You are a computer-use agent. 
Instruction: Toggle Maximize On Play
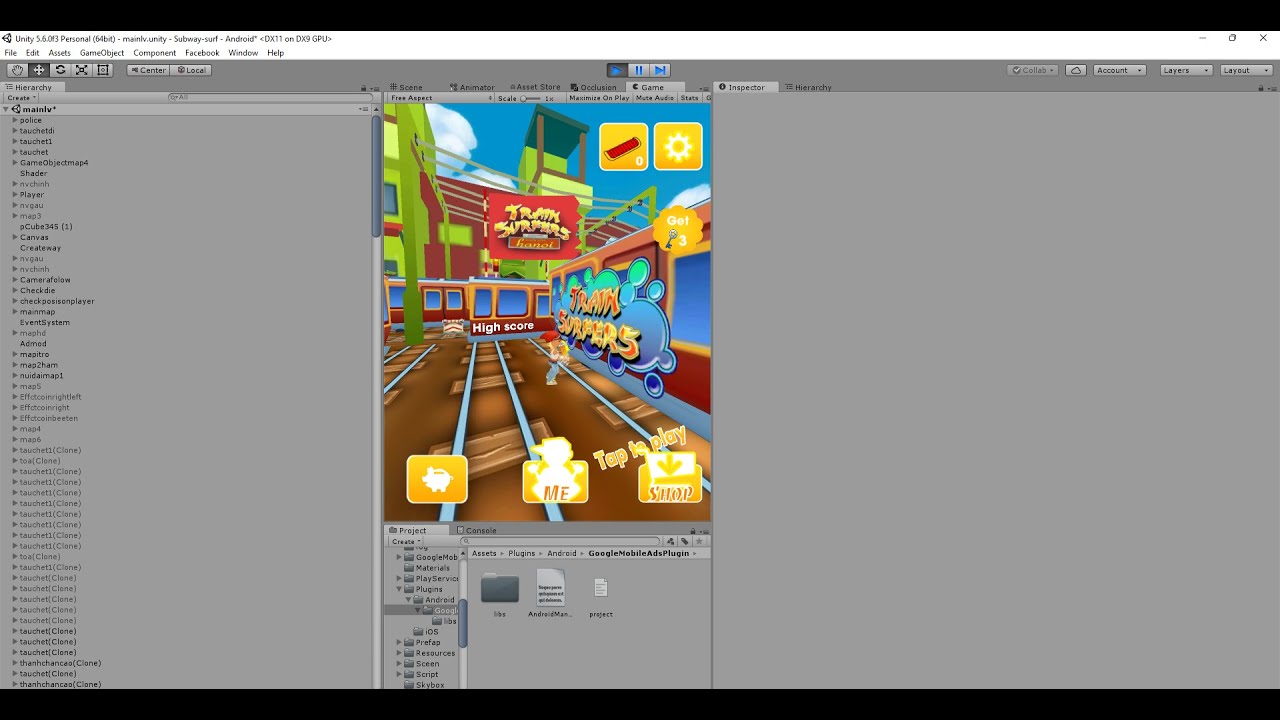click(599, 98)
